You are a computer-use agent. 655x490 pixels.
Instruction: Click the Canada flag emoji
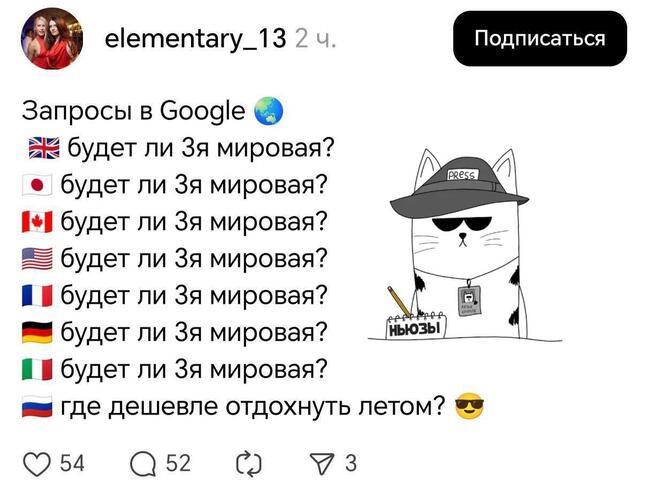click(x=37, y=222)
